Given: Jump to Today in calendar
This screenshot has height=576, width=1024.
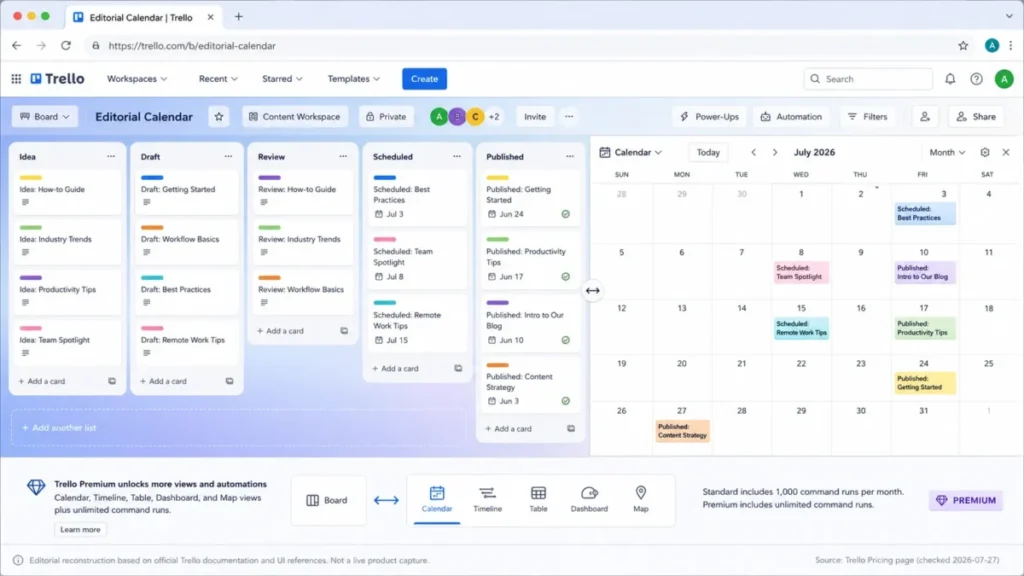Looking at the screenshot, I should click(x=708, y=152).
